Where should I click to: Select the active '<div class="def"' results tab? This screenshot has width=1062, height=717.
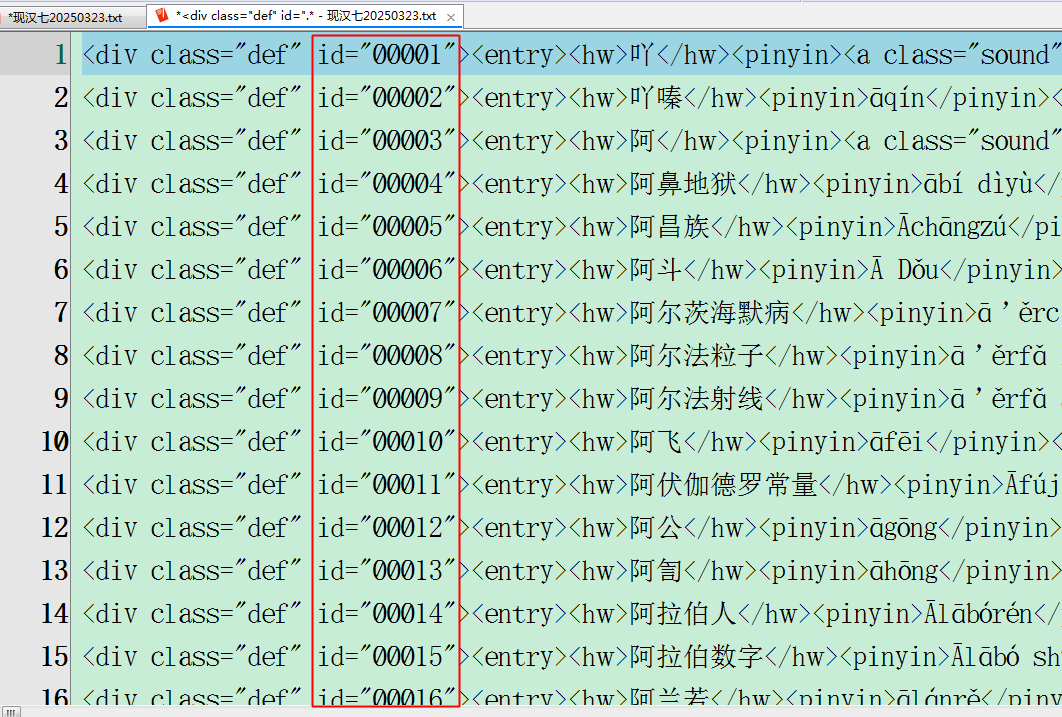(305, 17)
